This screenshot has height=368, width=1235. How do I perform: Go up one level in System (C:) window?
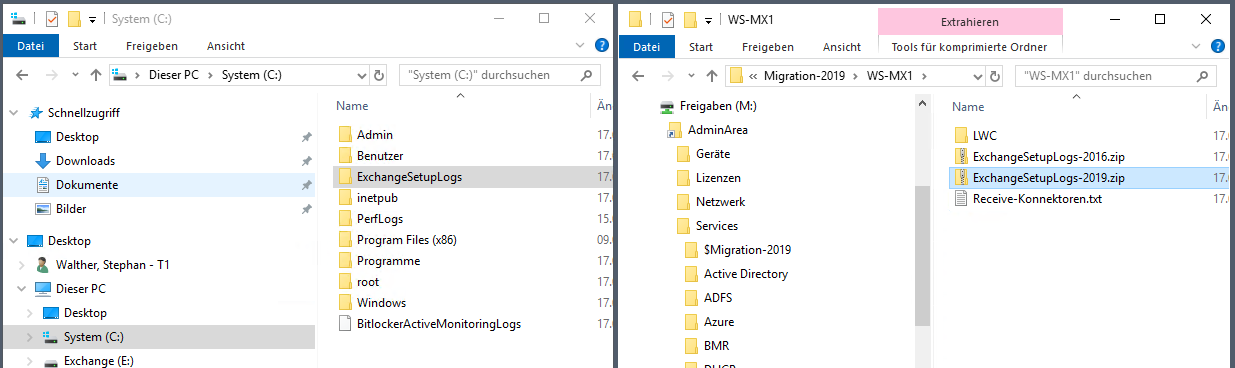click(96, 75)
